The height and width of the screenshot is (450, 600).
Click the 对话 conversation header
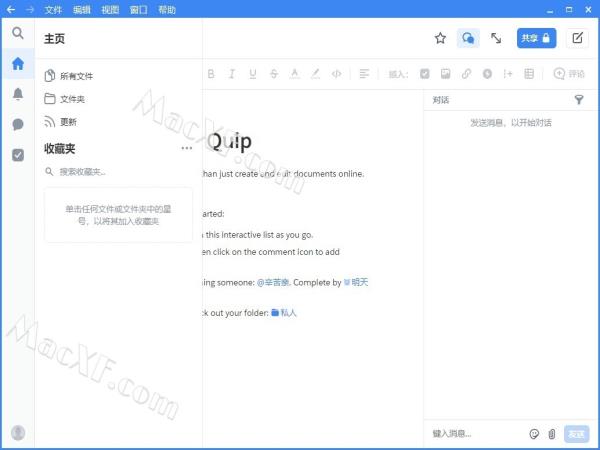click(x=440, y=100)
